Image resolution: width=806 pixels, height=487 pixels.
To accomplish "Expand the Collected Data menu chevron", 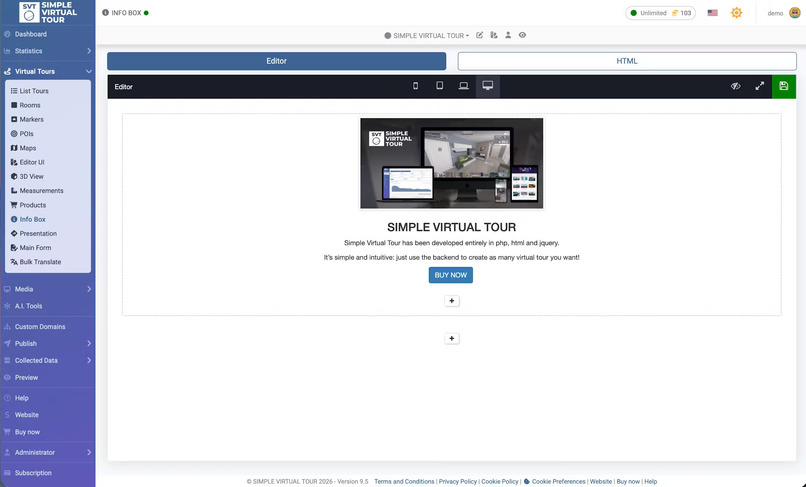I will pos(89,360).
